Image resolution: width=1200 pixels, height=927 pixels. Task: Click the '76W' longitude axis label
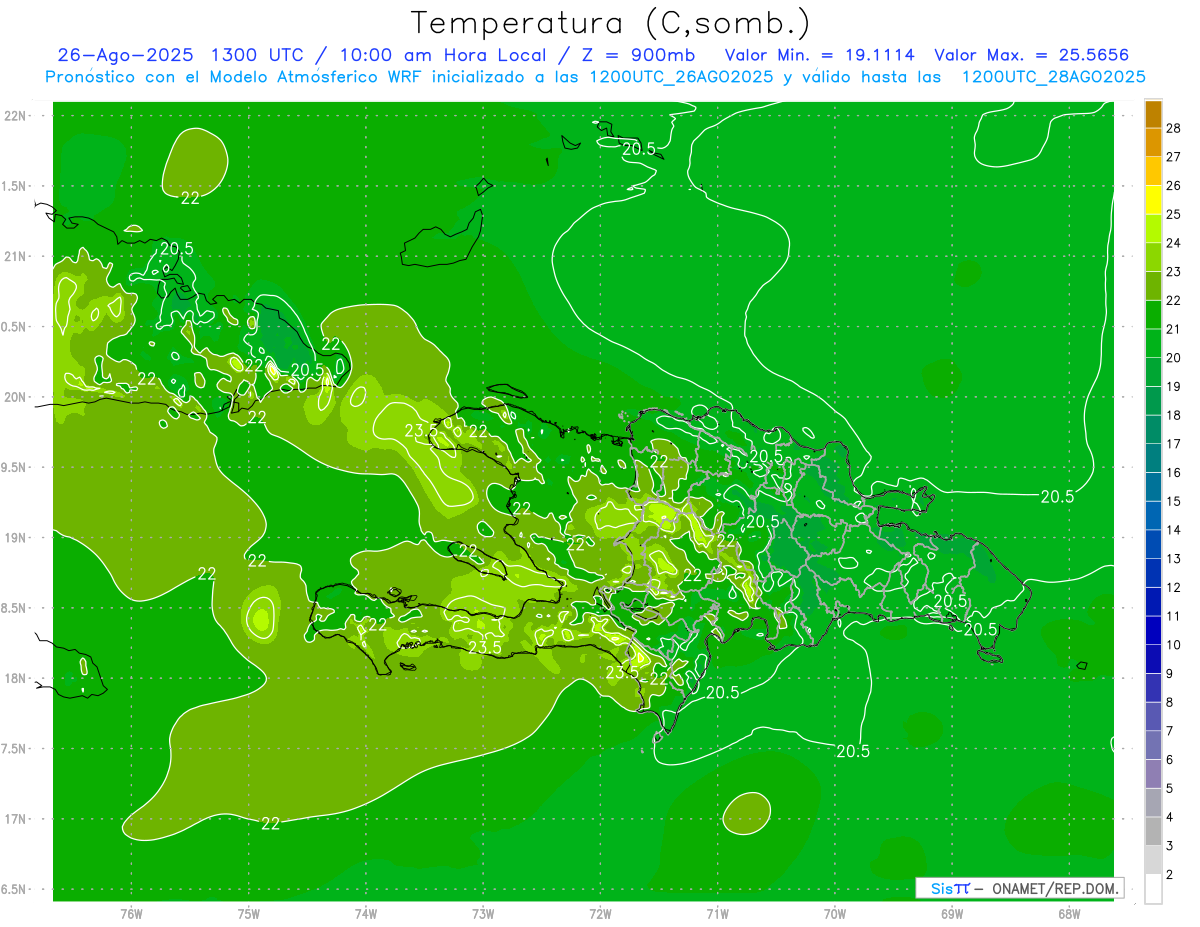[x=131, y=914]
